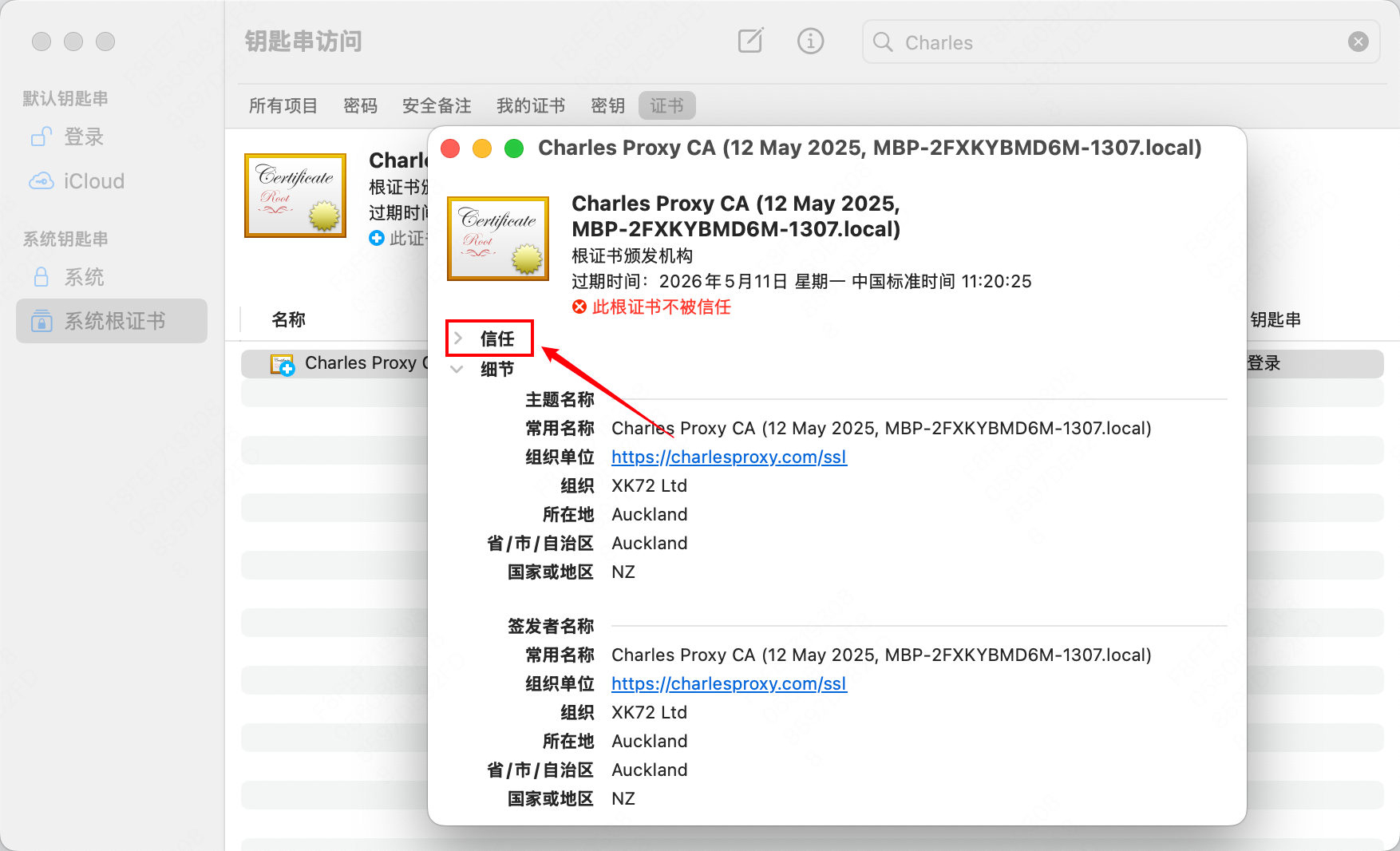Click 'XK72 Ltd' under 主题名称
Image resolution: width=1400 pixels, height=851 pixels.
[649, 485]
